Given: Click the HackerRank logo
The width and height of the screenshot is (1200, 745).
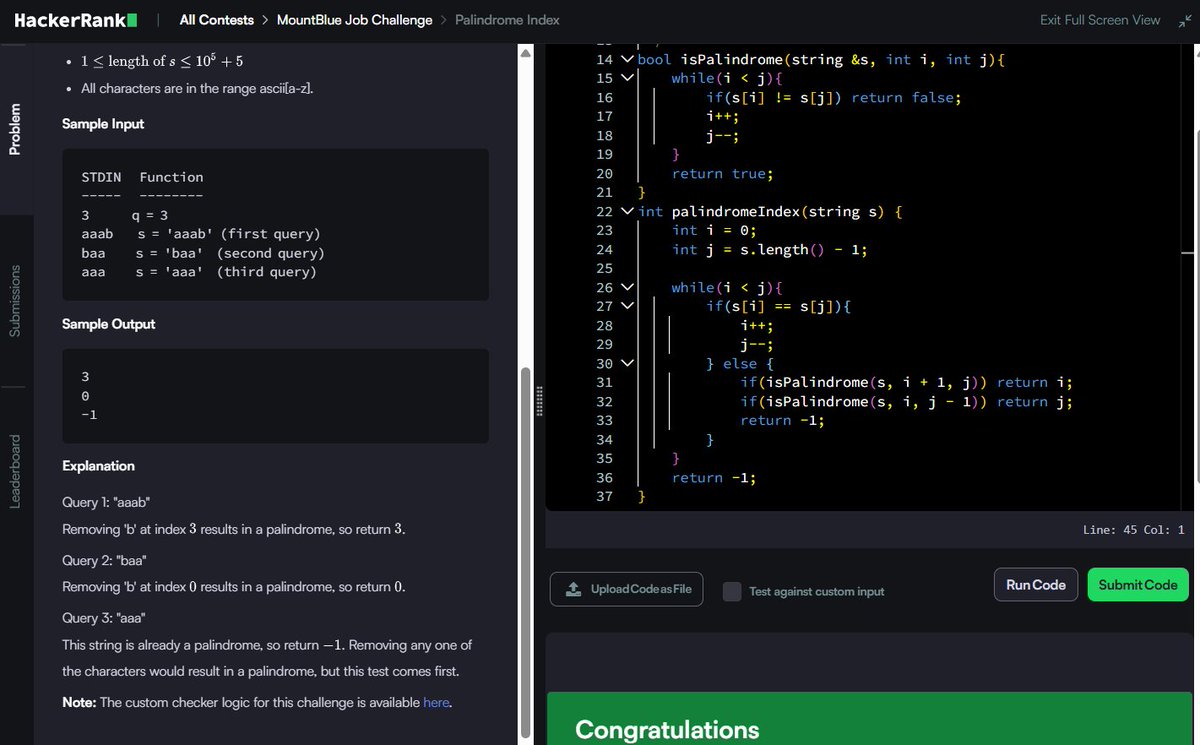Looking at the screenshot, I should pos(76,20).
